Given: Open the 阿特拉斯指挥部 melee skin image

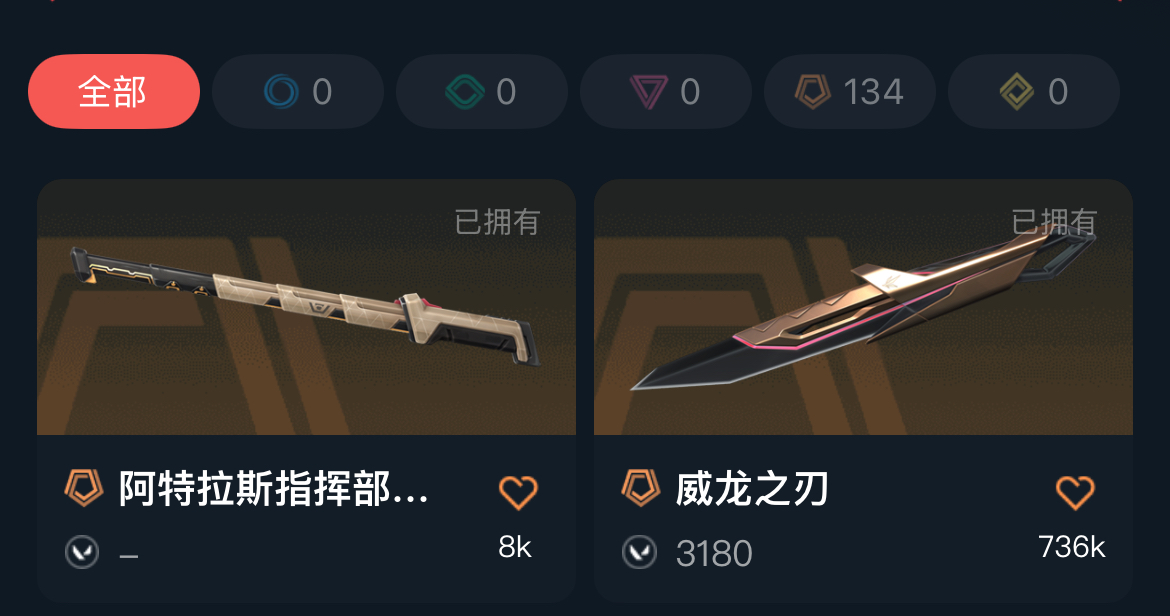Looking at the screenshot, I should [x=306, y=307].
